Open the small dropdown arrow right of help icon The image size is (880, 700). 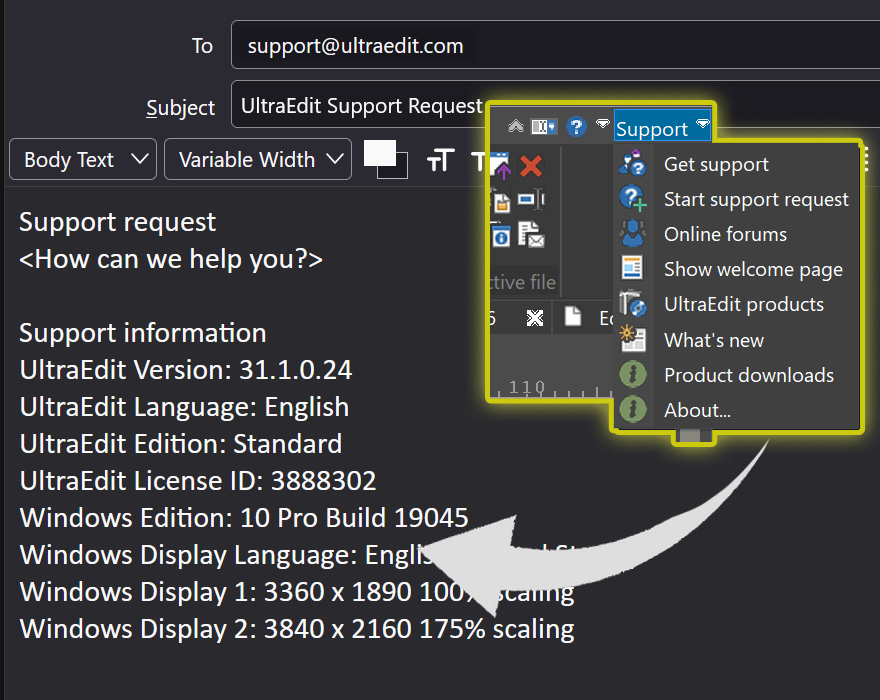point(602,123)
